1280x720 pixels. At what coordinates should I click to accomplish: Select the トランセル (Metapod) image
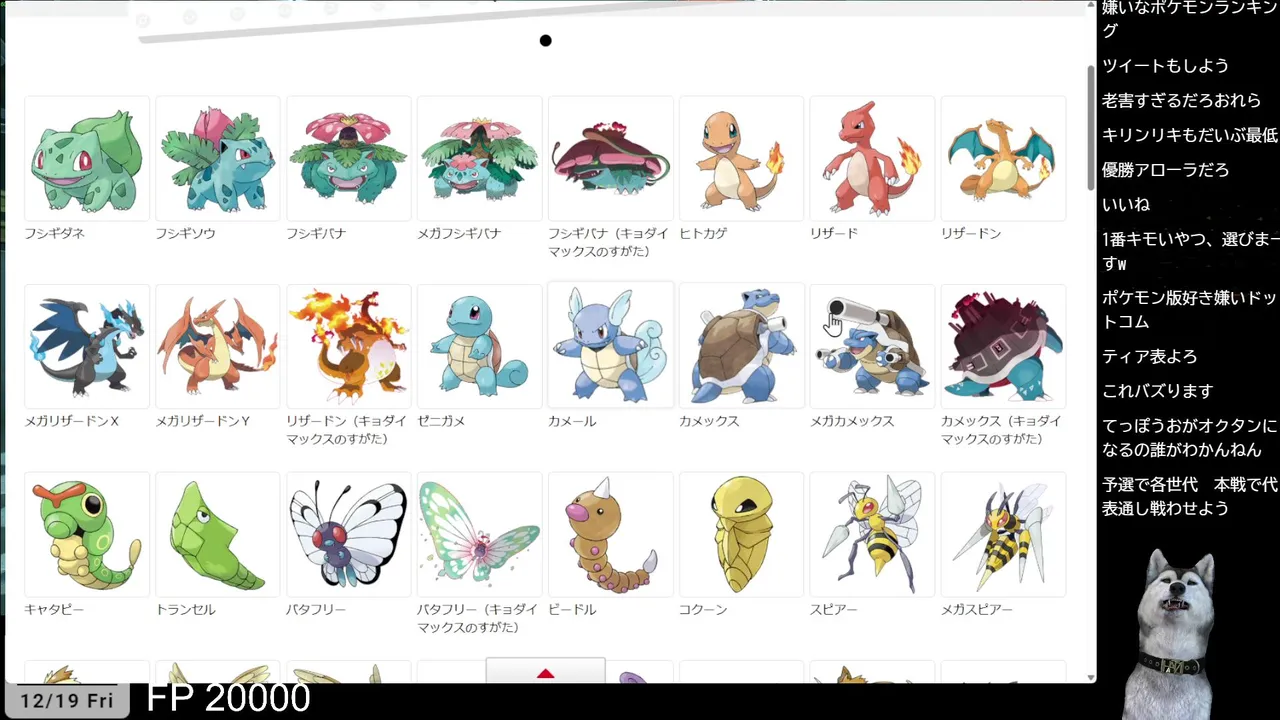click(x=218, y=535)
